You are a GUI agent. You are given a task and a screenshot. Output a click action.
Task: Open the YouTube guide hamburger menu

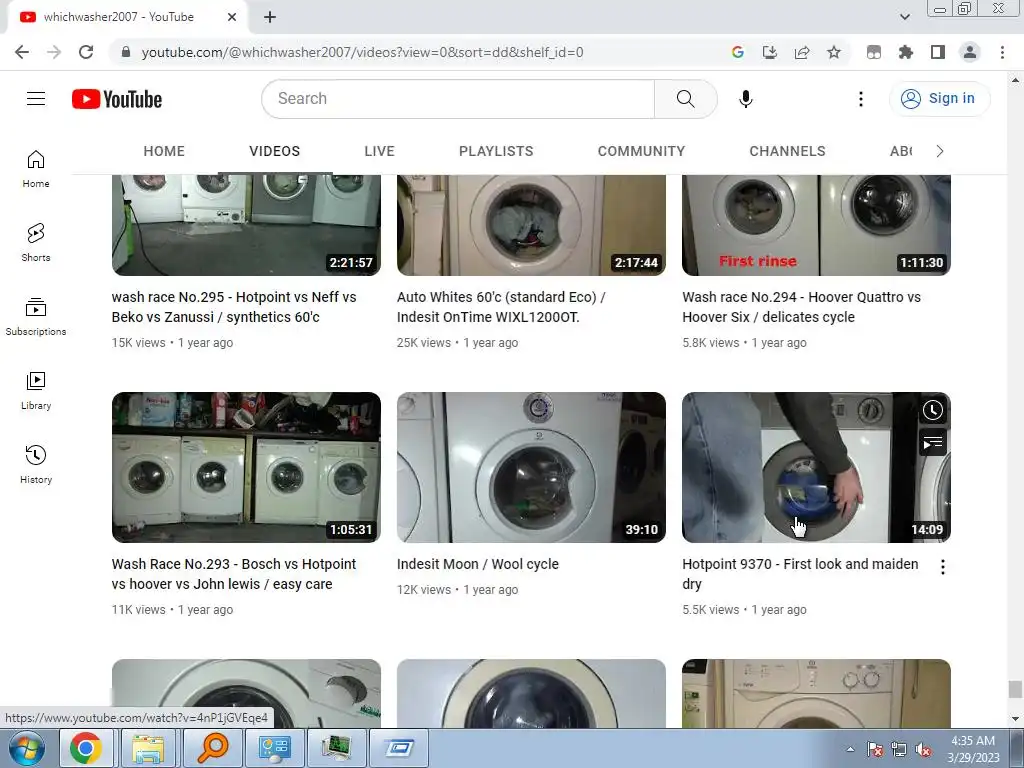[x=36, y=99]
